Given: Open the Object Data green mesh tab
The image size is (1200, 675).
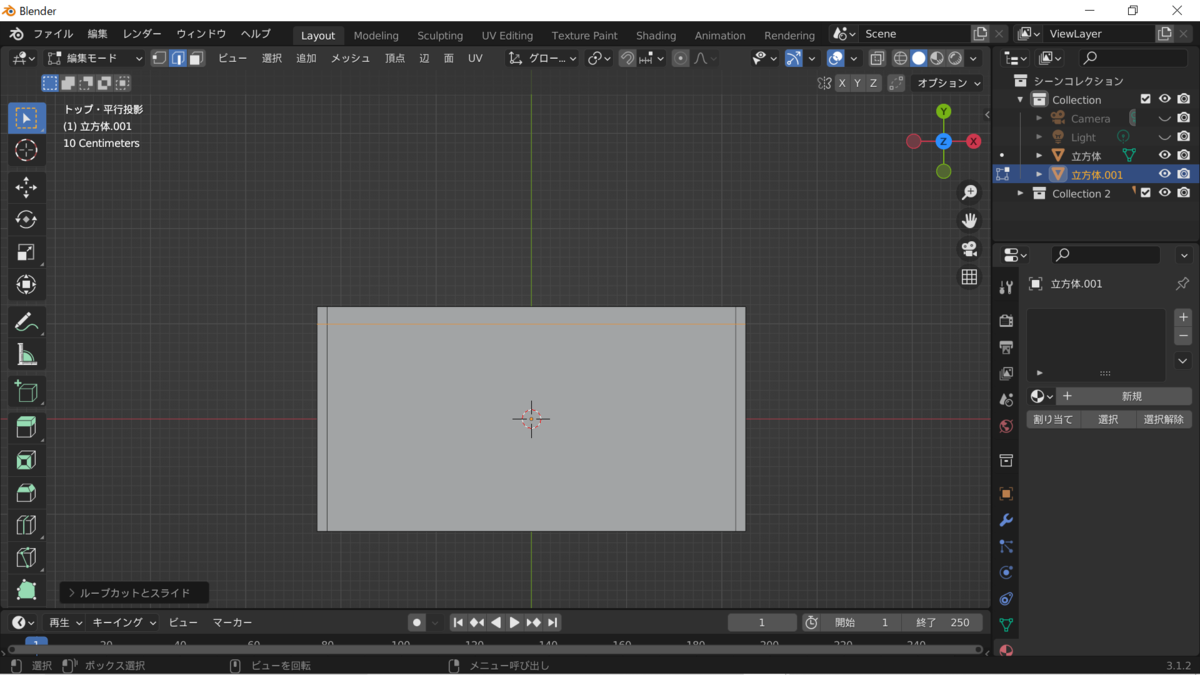Looking at the screenshot, I should tap(1006, 624).
